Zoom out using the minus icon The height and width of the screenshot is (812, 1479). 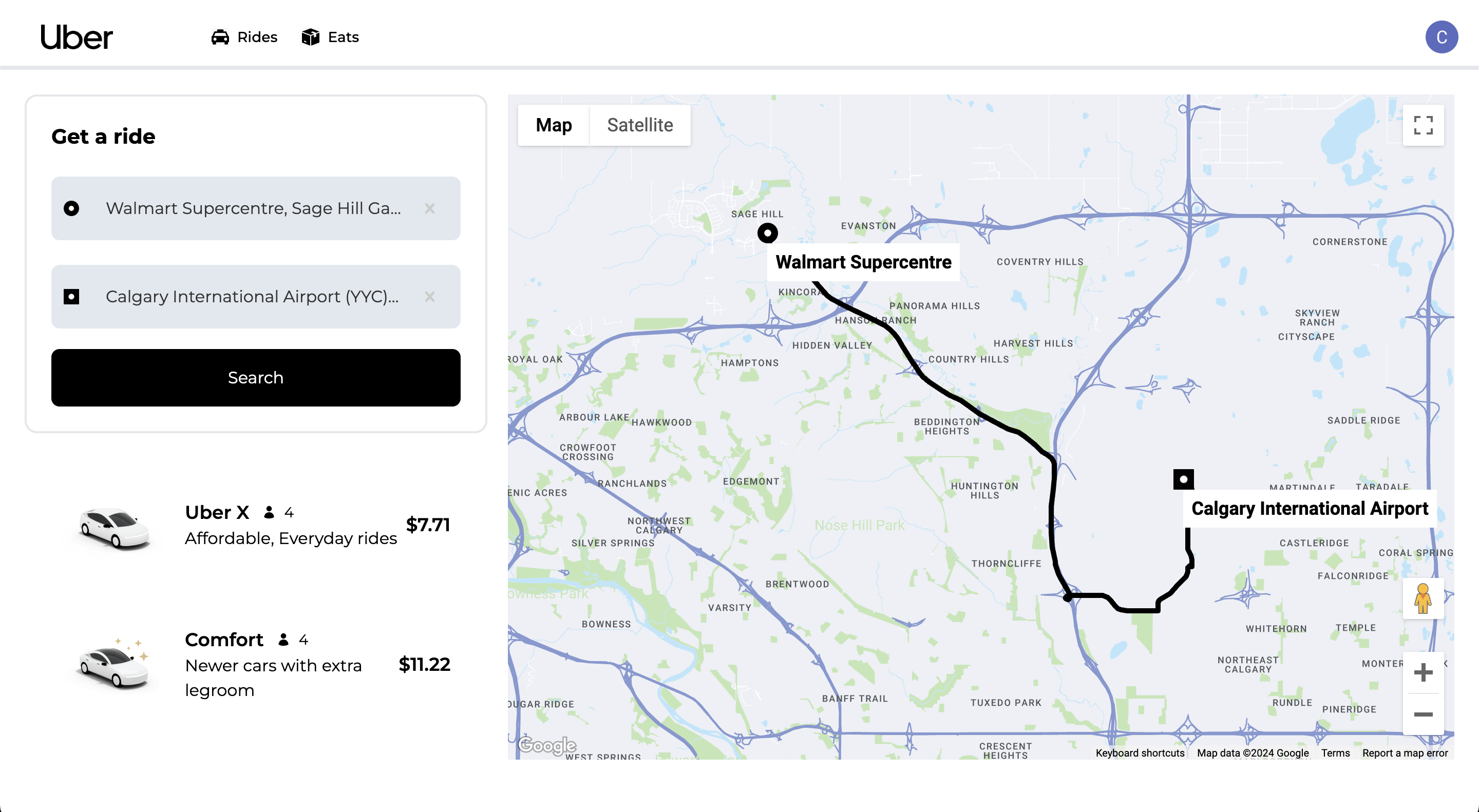coord(1424,713)
